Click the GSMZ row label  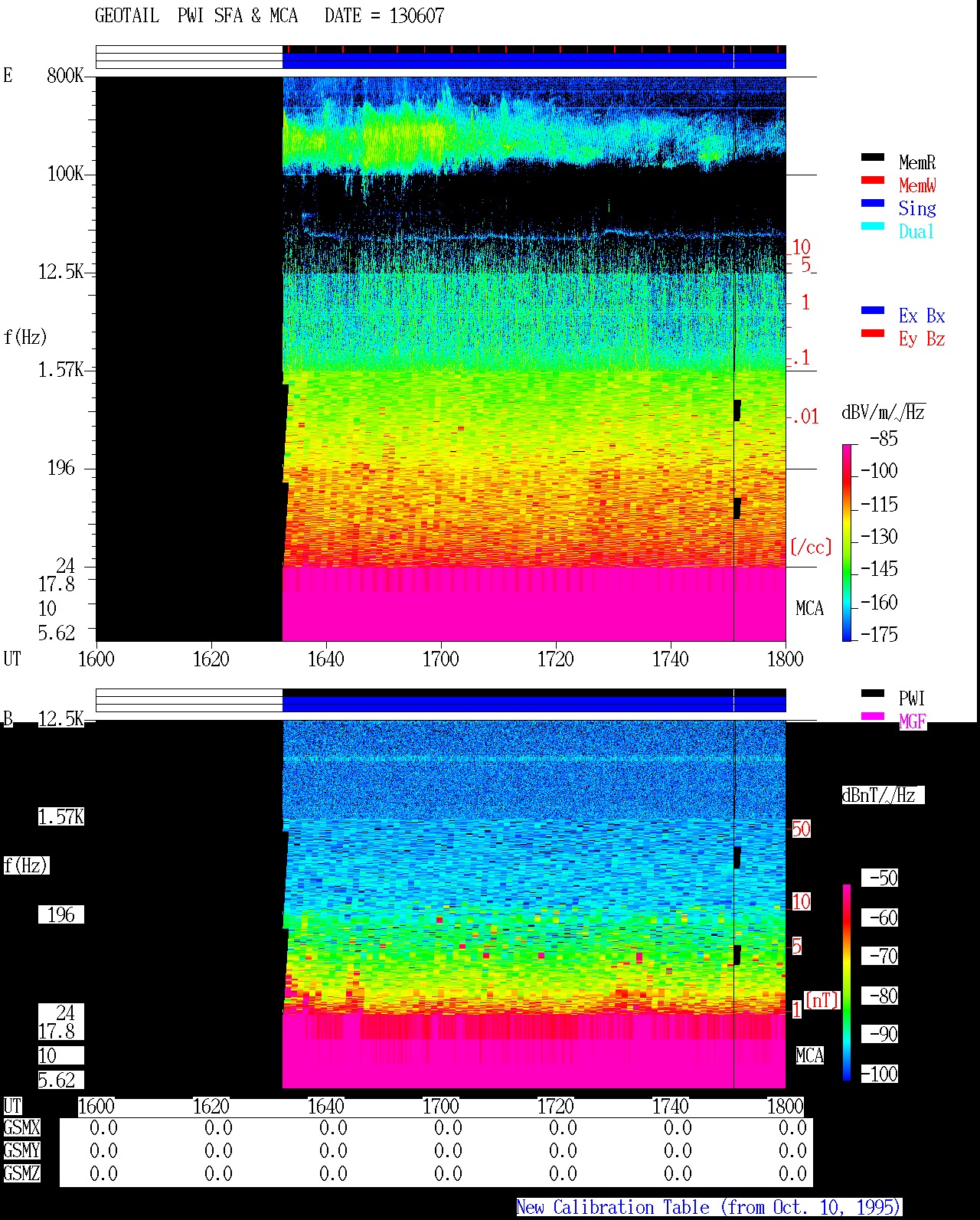point(21,1174)
